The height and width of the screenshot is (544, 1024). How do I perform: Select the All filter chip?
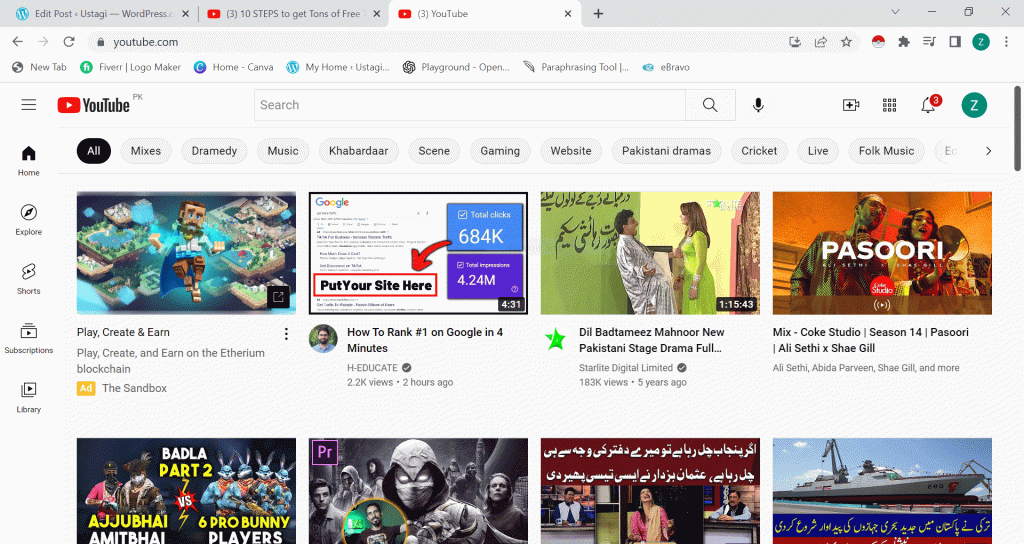pyautogui.click(x=94, y=151)
